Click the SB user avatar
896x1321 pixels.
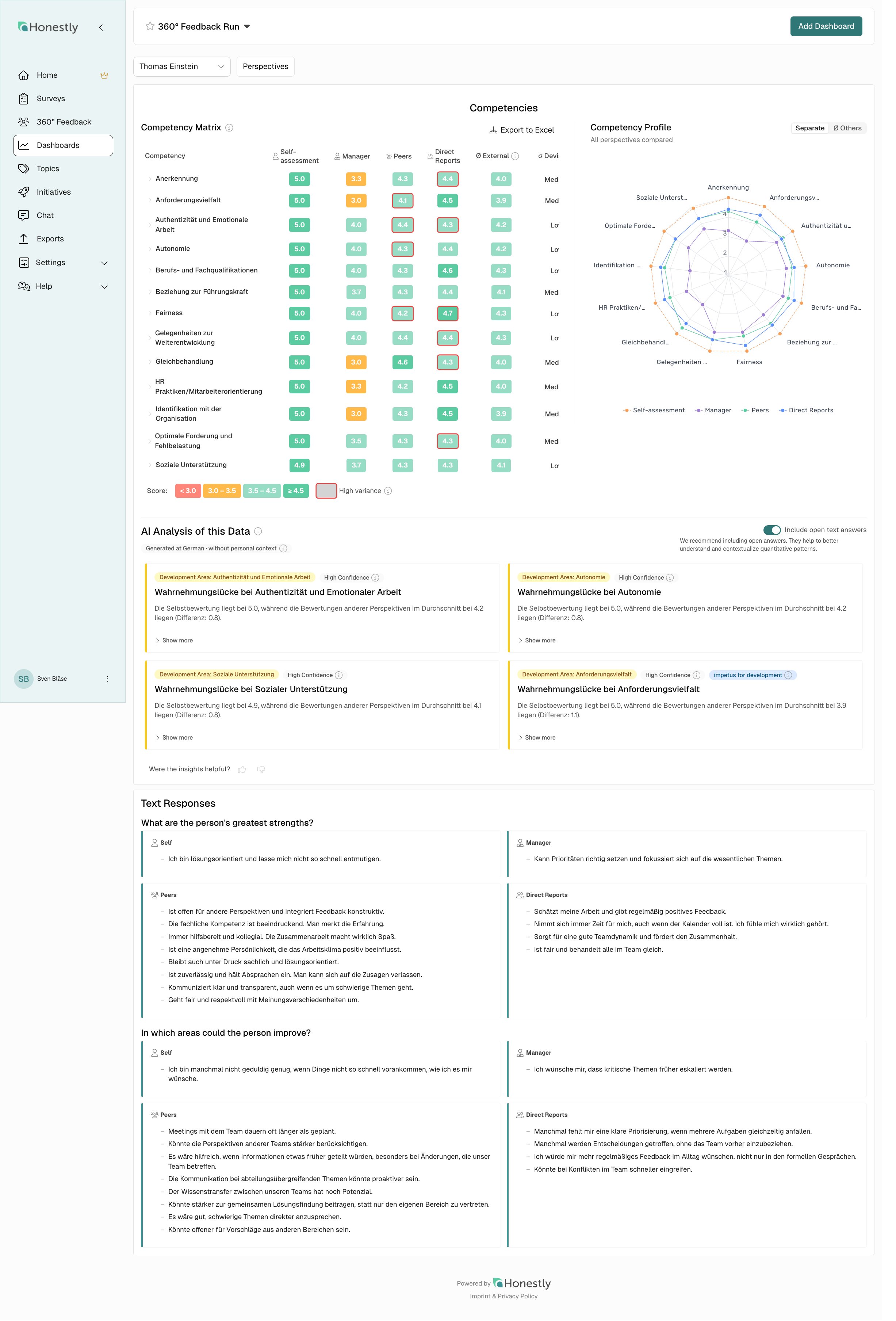point(23,679)
